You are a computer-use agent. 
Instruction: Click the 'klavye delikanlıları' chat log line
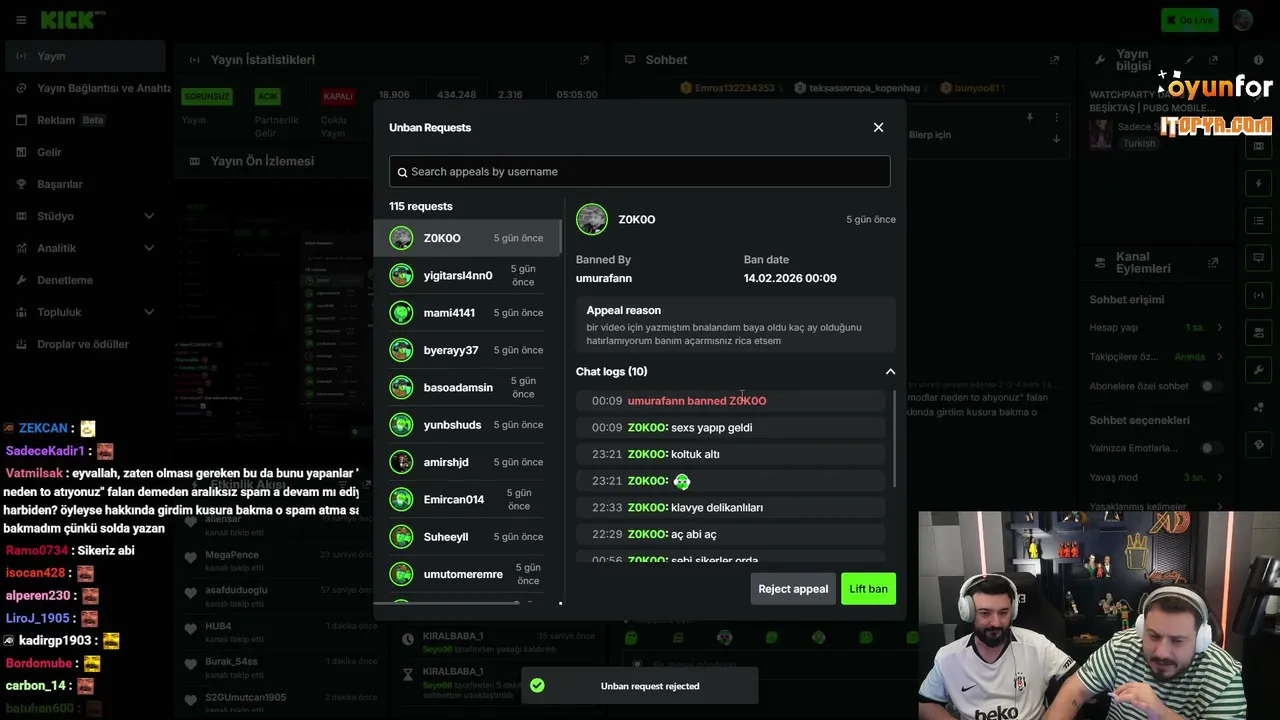(731, 508)
